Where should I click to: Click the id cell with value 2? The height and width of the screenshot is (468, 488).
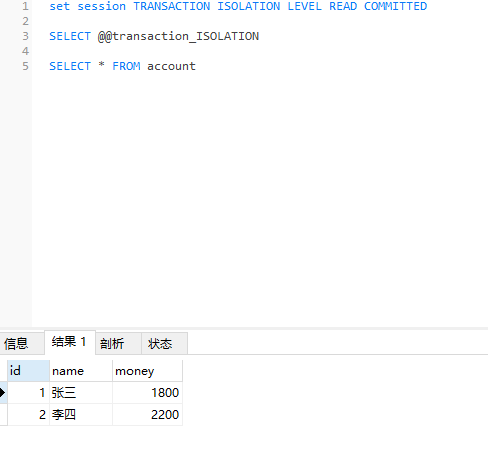pyautogui.click(x=28, y=415)
